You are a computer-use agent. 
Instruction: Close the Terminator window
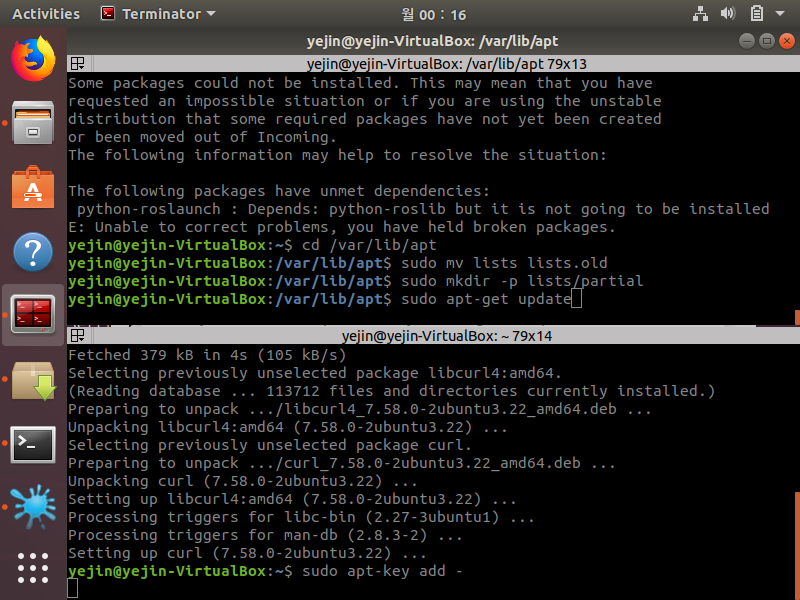coord(787,41)
